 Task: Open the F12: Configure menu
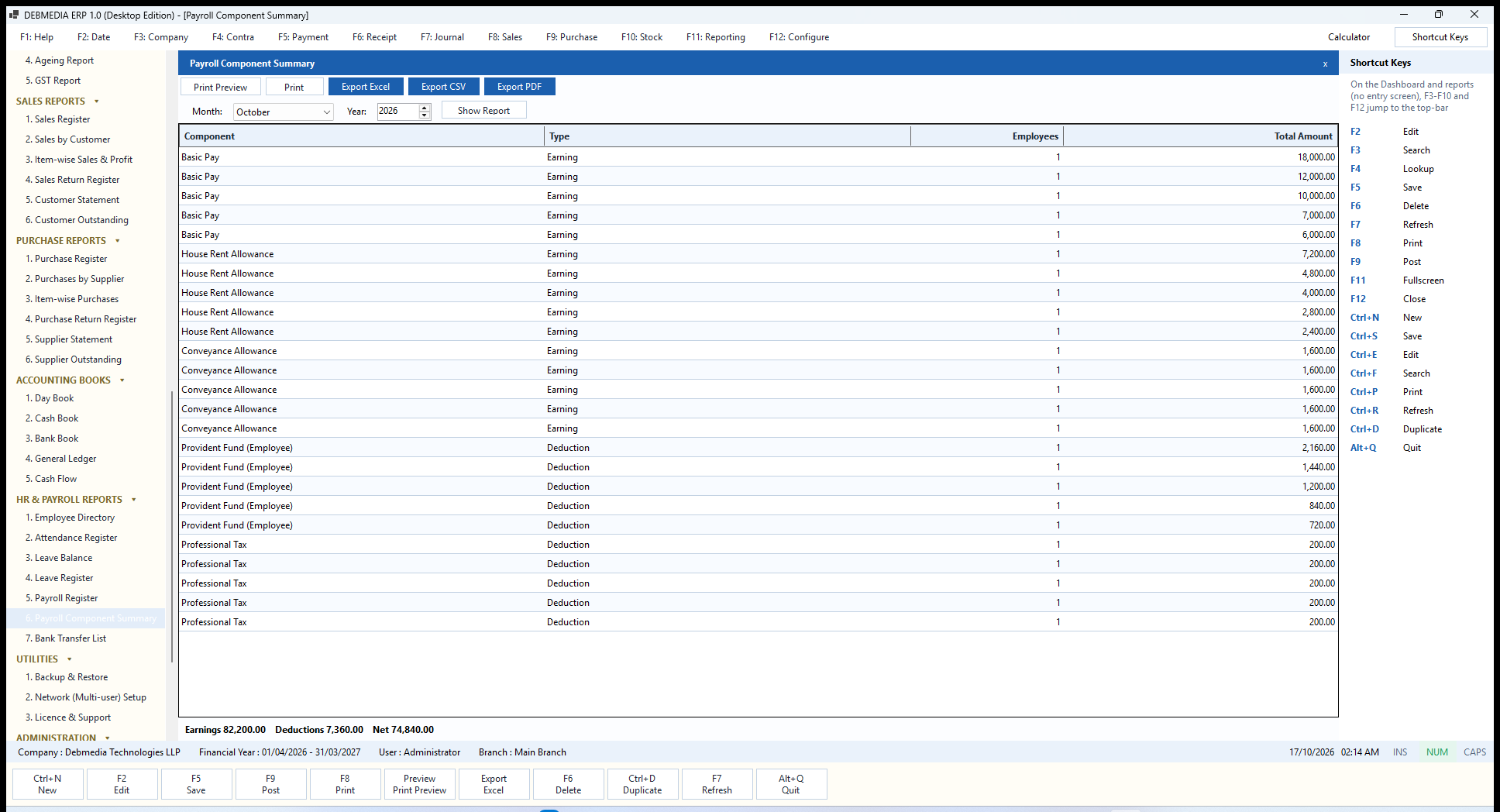799,37
